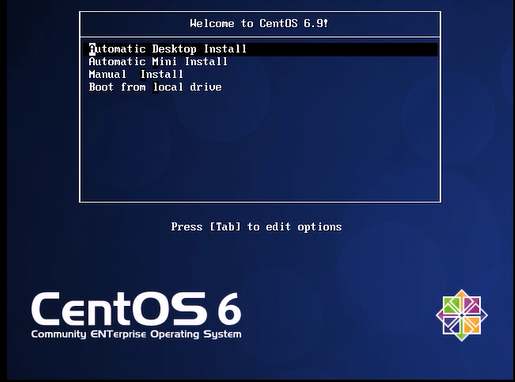Select the Manual Install entry
Viewport: 515px width, 382px height.
click(x=136, y=74)
